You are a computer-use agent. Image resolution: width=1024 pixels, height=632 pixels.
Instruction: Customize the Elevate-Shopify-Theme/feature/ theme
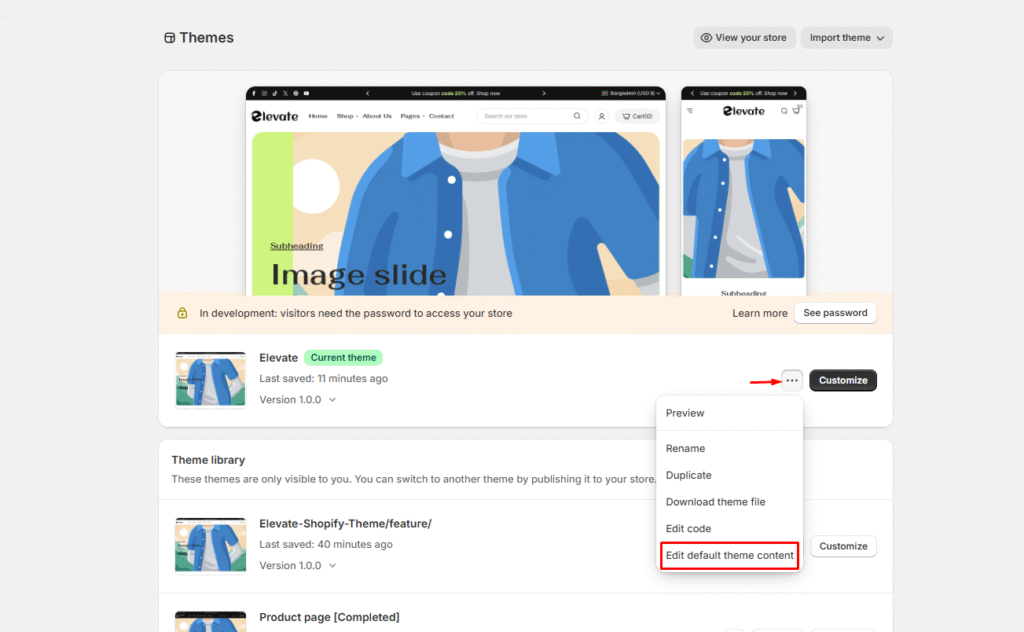coord(842,546)
